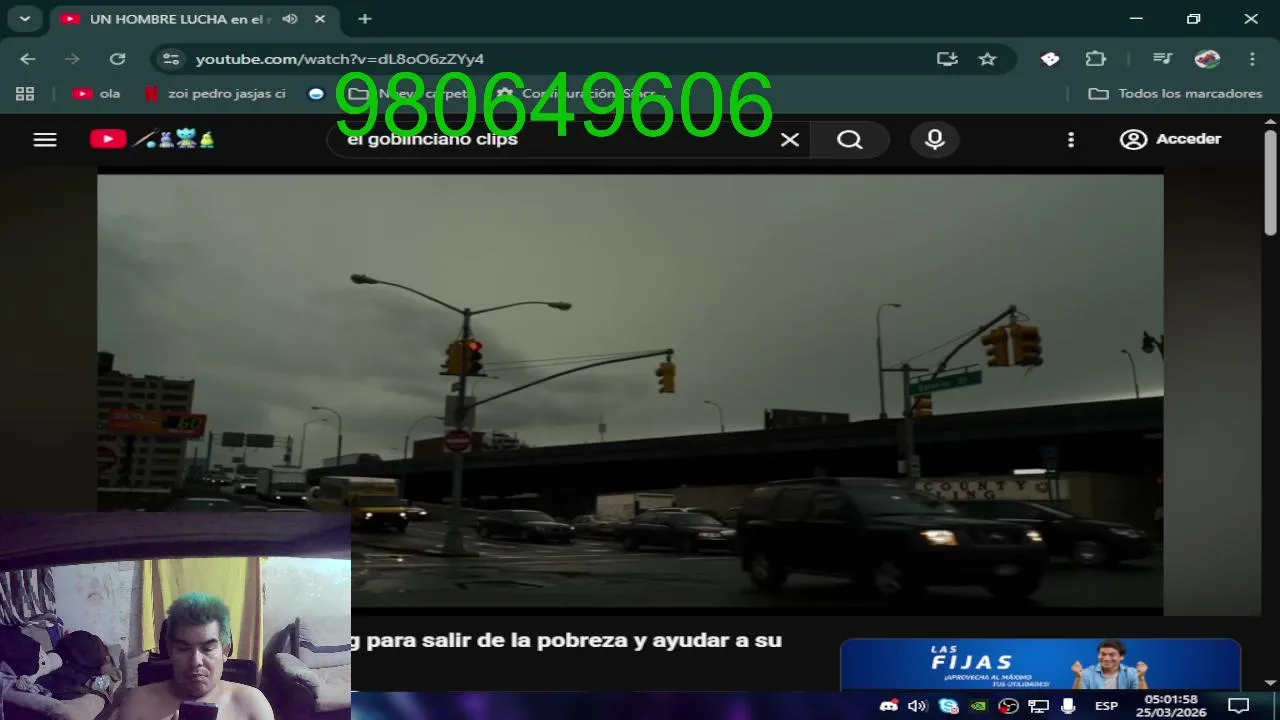Open the clock showing 05:01:58
1280x720 pixels.
1171,706
